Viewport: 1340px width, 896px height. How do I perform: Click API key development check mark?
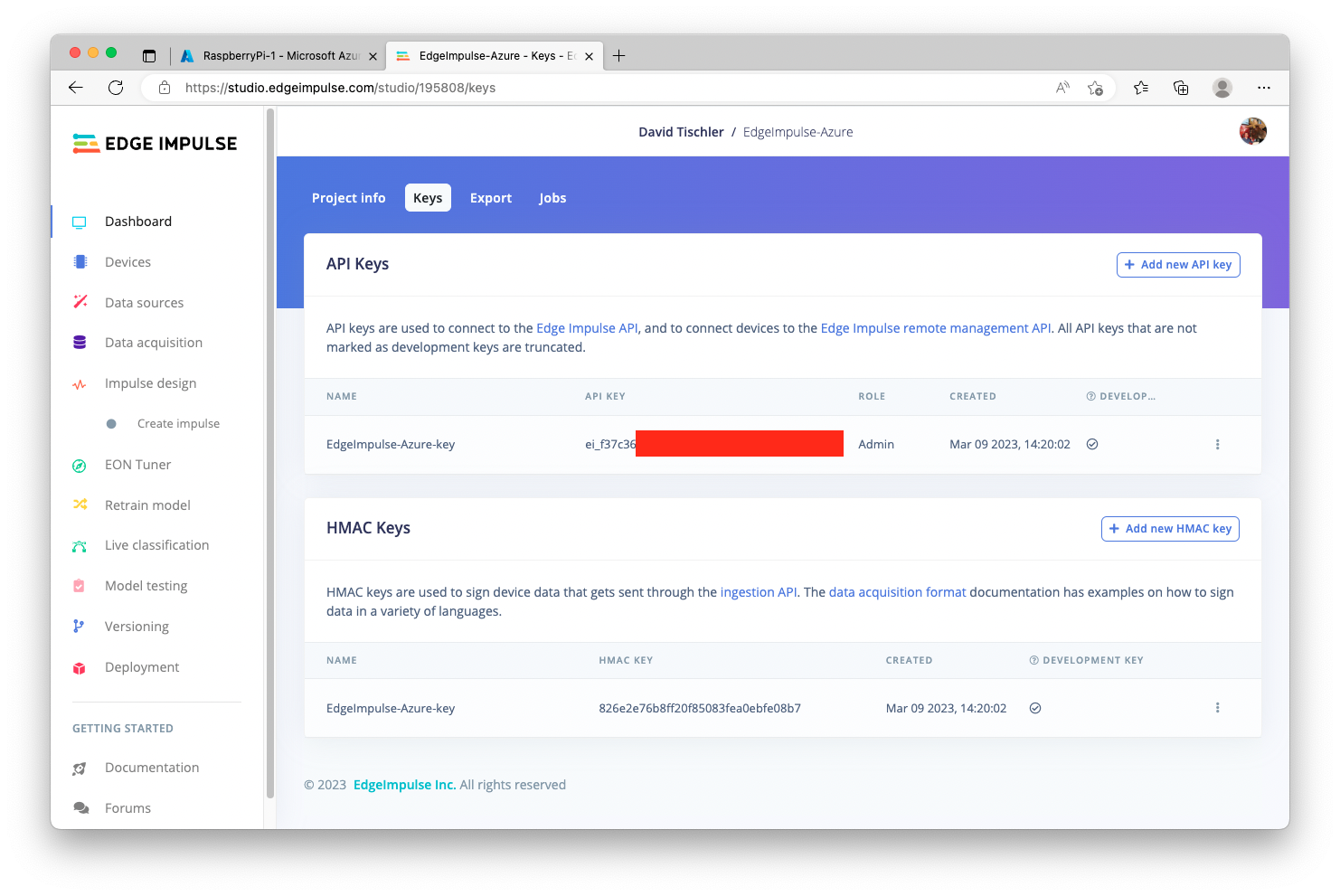[1092, 444]
